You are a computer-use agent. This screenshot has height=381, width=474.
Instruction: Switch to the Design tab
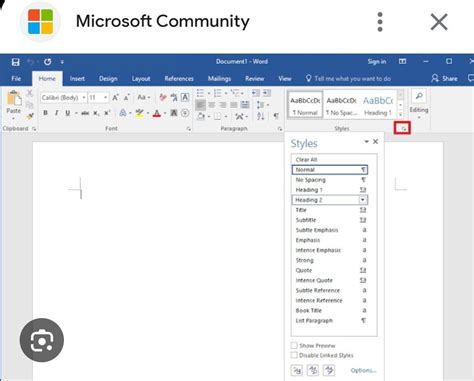(108, 79)
